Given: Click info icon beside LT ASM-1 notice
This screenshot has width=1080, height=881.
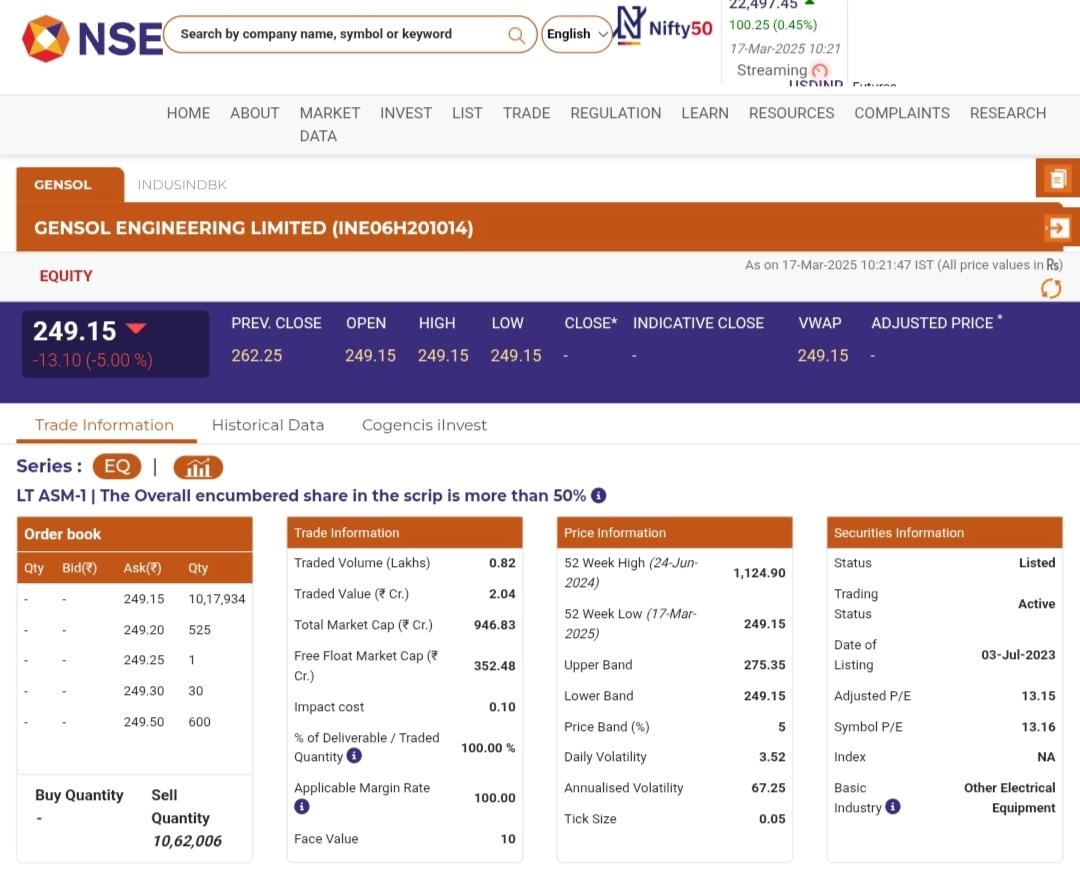Looking at the screenshot, I should click(599, 495).
